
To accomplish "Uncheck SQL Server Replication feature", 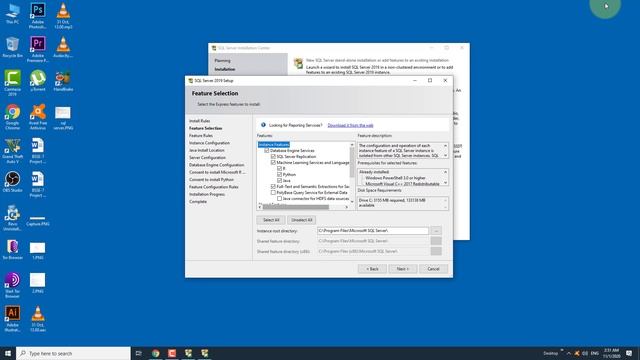I will [x=273, y=156].
